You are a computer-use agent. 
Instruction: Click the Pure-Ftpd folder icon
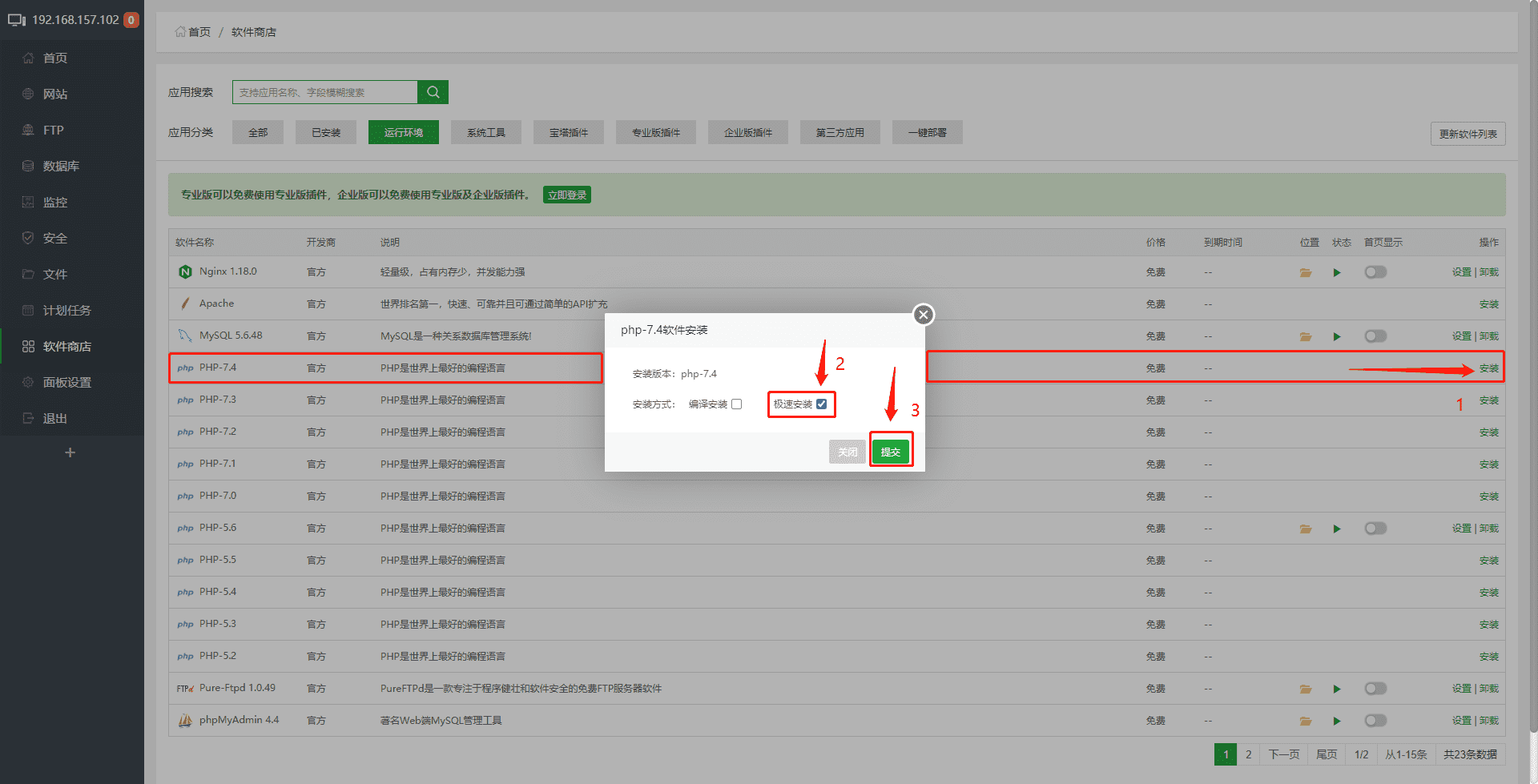tap(1306, 689)
